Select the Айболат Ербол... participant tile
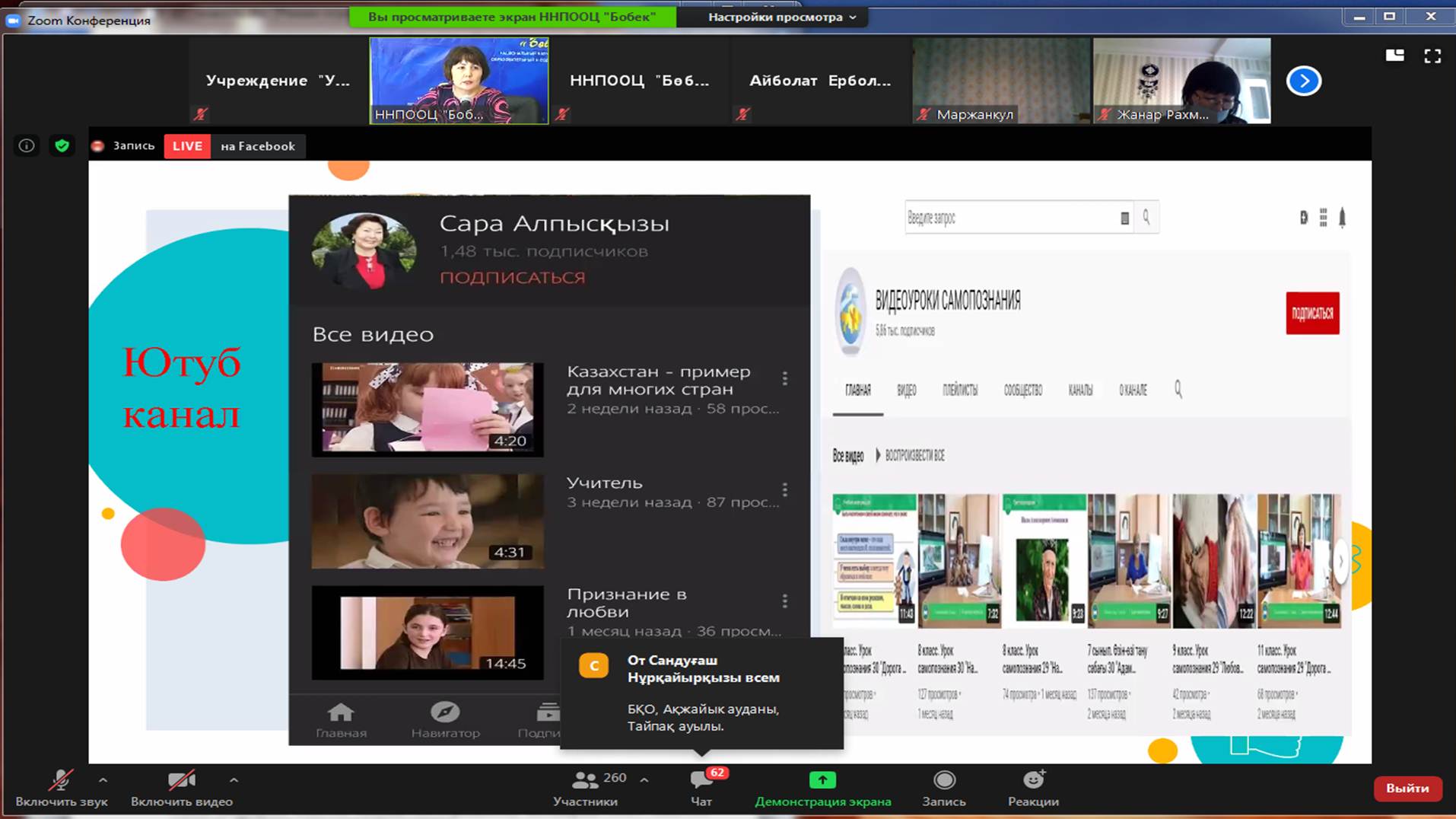Screen dimensions: 1456x819 click(820, 81)
